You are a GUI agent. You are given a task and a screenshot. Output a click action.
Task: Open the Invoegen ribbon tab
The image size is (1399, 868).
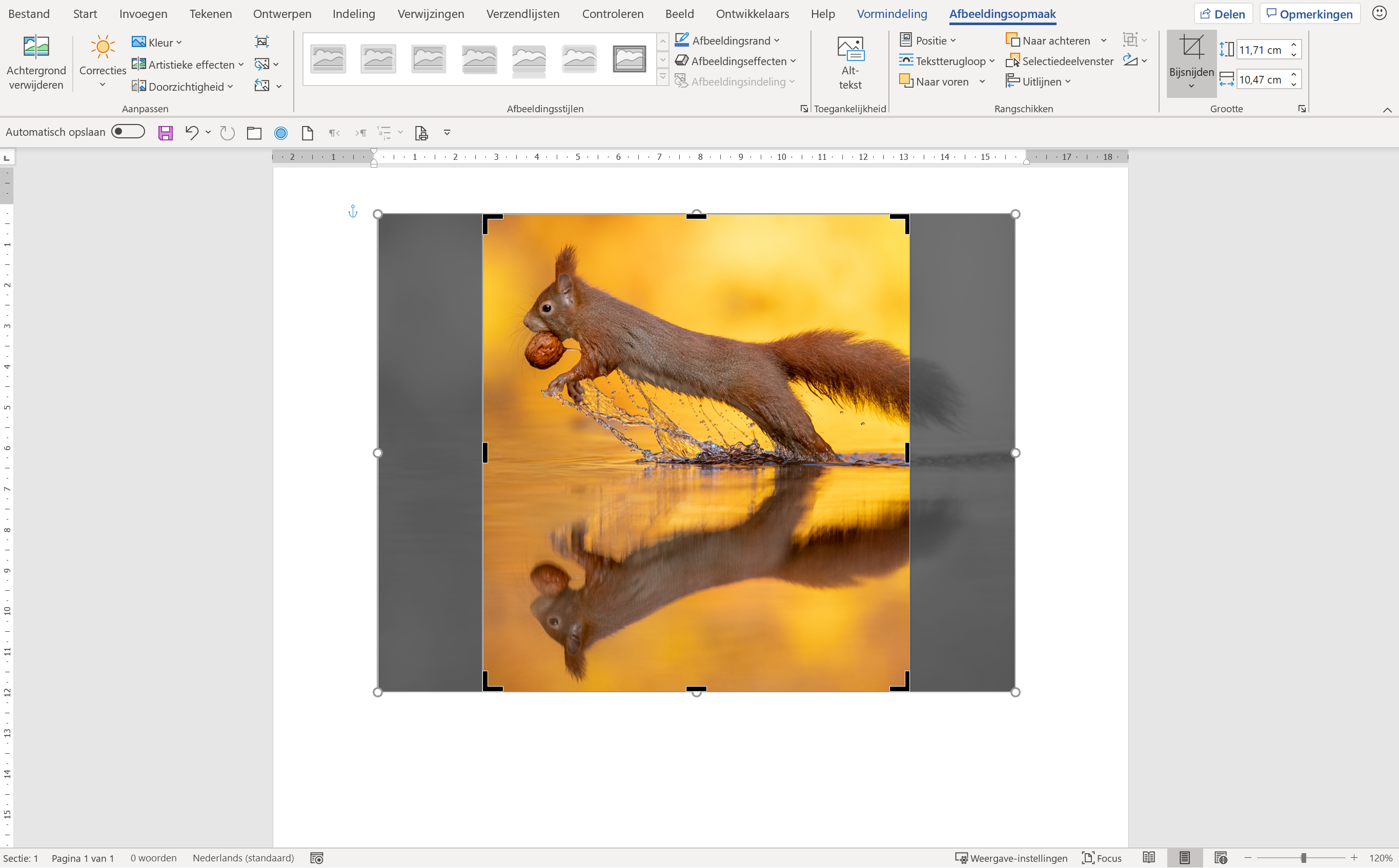click(143, 14)
